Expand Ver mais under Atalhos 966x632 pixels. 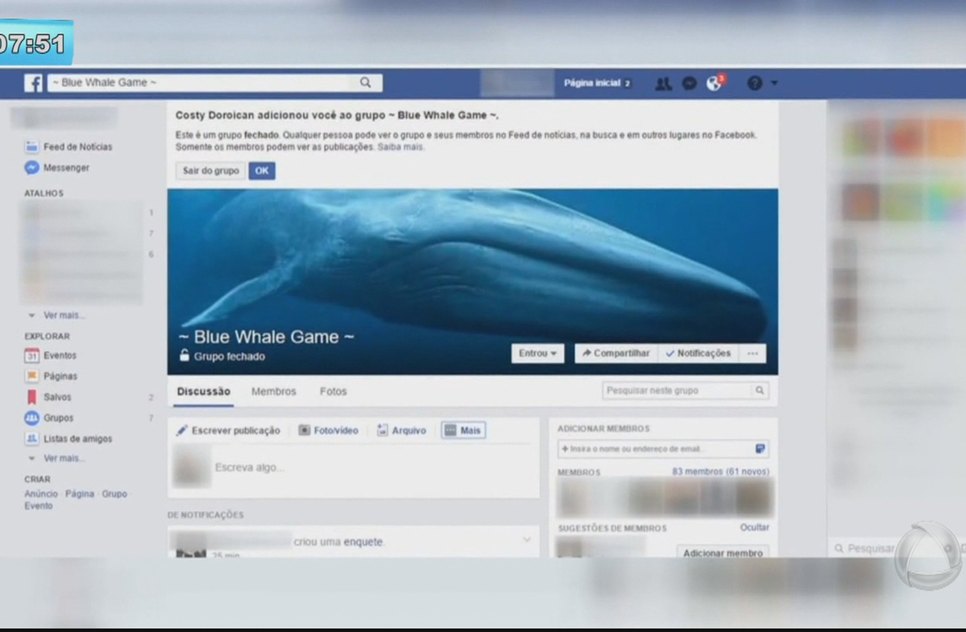tap(57, 315)
